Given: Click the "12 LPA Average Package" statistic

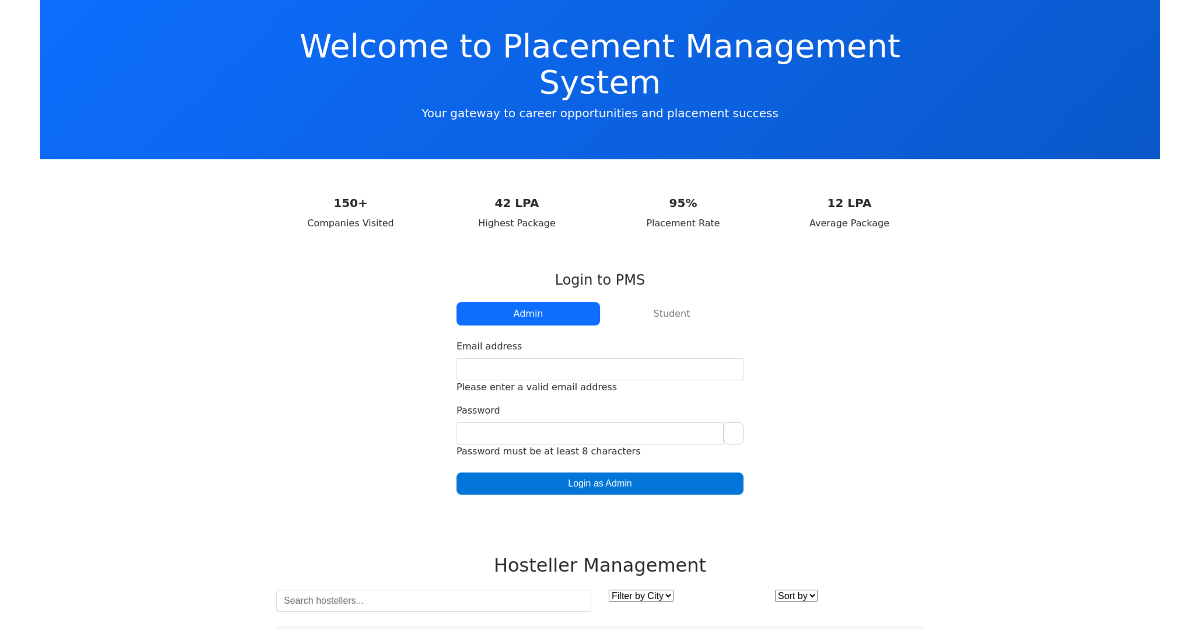Looking at the screenshot, I should click(849, 212).
